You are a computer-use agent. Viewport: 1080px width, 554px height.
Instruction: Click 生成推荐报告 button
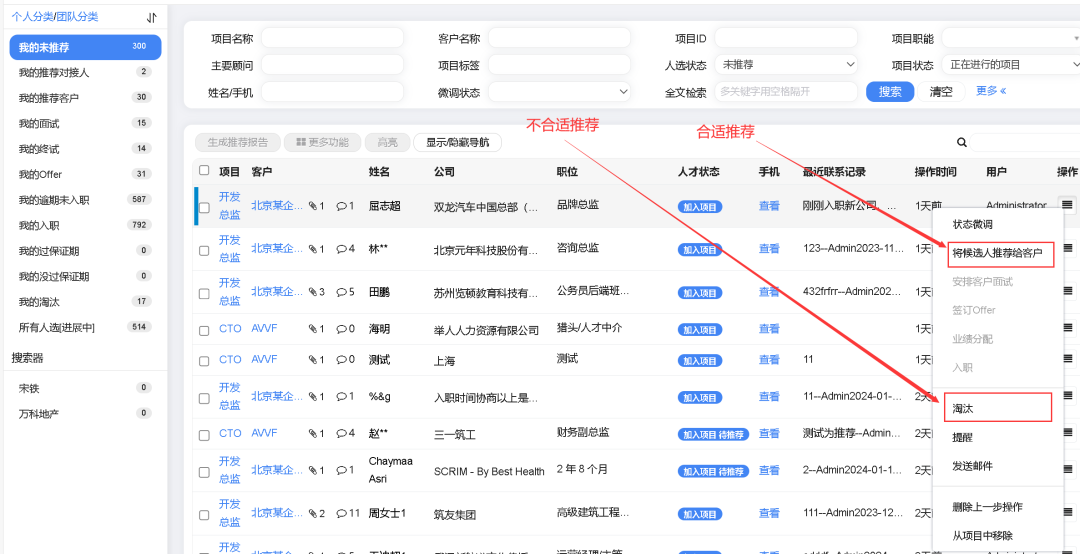click(238, 143)
